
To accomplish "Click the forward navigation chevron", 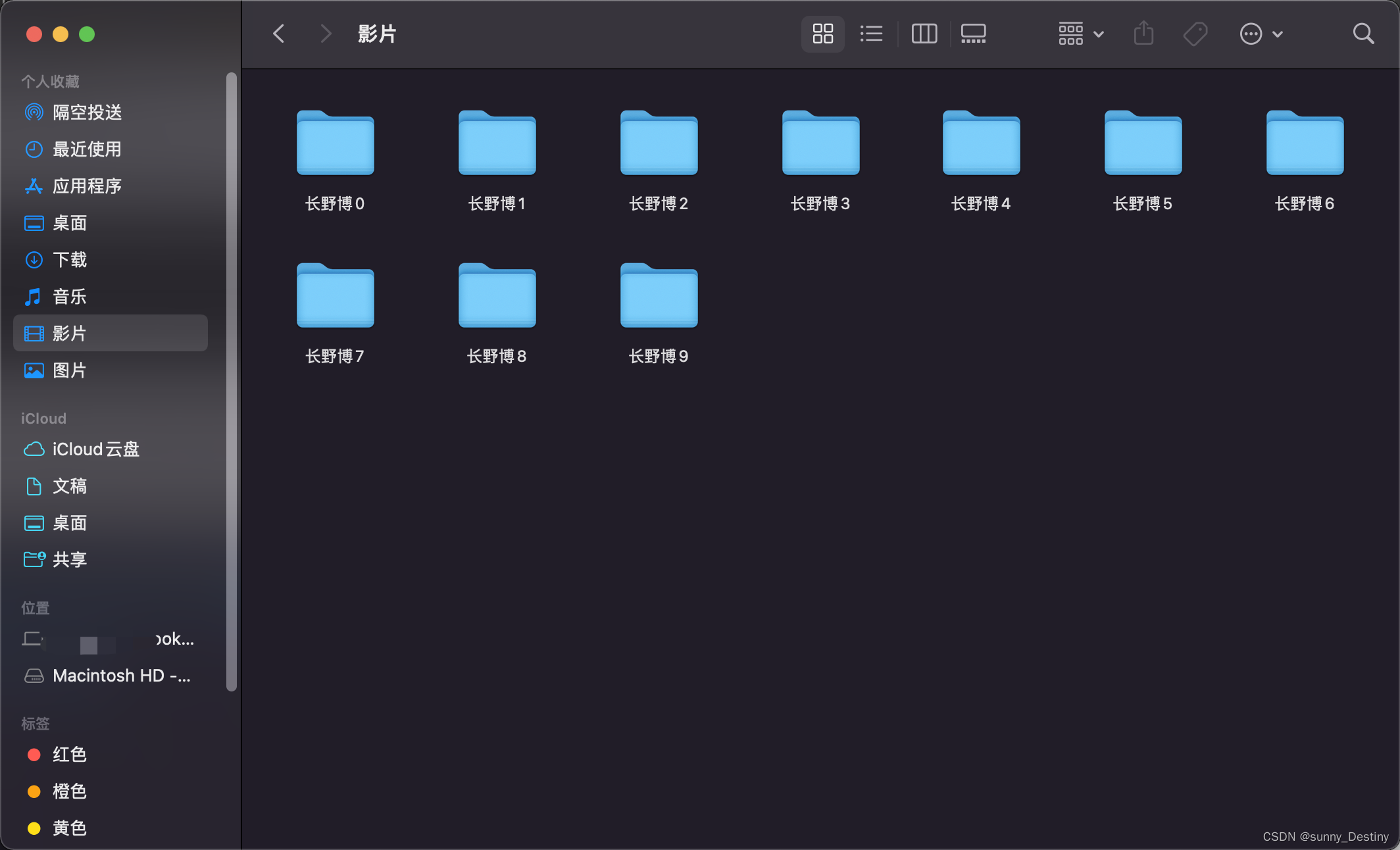I will coord(325,34).
